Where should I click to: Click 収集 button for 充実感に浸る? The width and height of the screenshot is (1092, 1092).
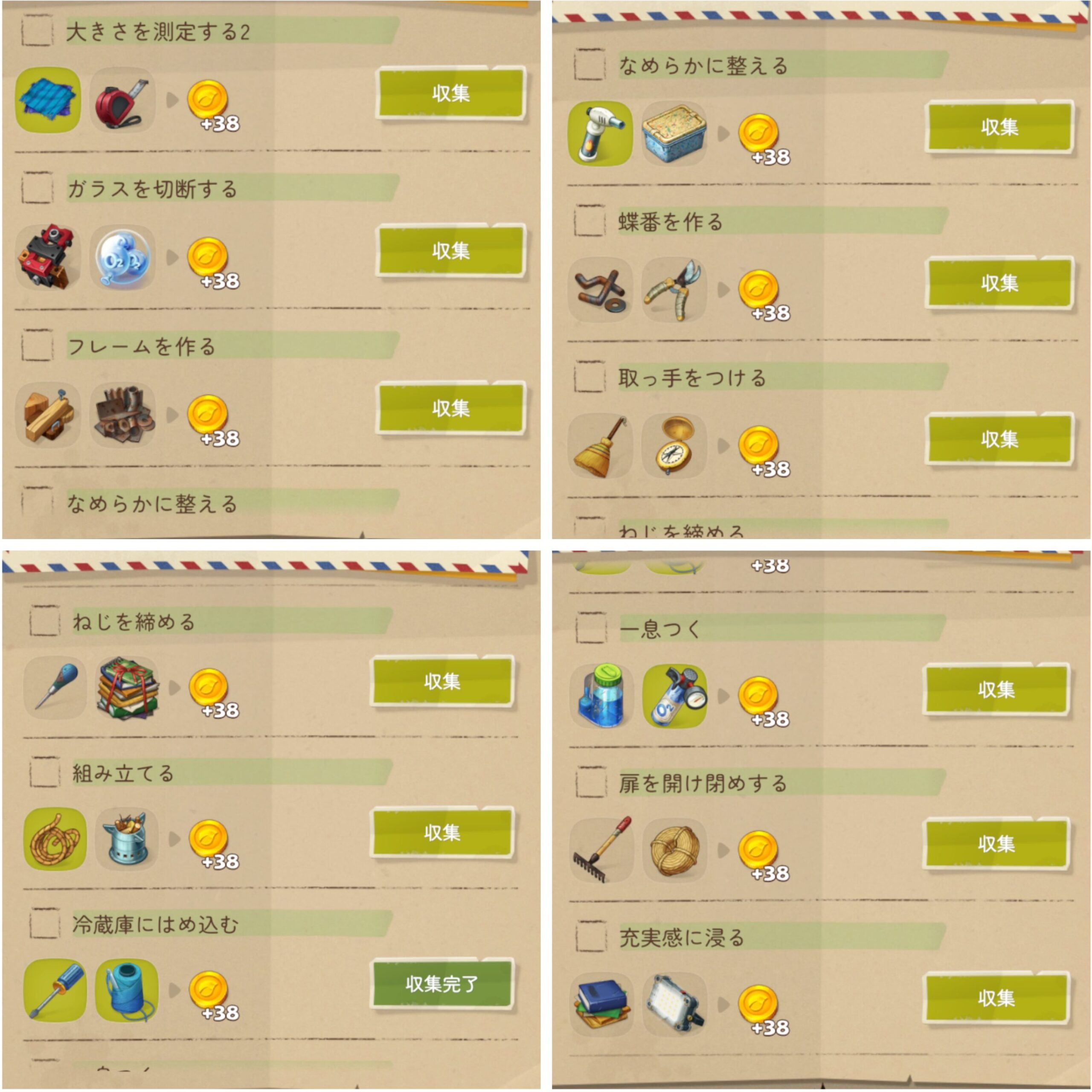[996, 998]
